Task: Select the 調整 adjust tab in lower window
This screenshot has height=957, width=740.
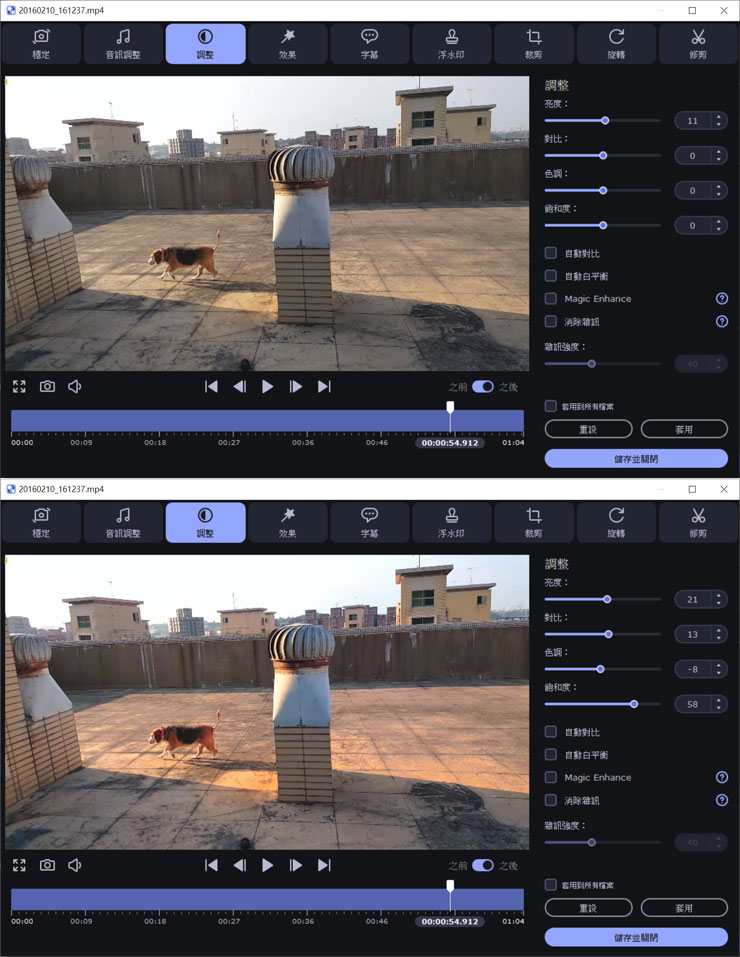Action: click(205, 522)
